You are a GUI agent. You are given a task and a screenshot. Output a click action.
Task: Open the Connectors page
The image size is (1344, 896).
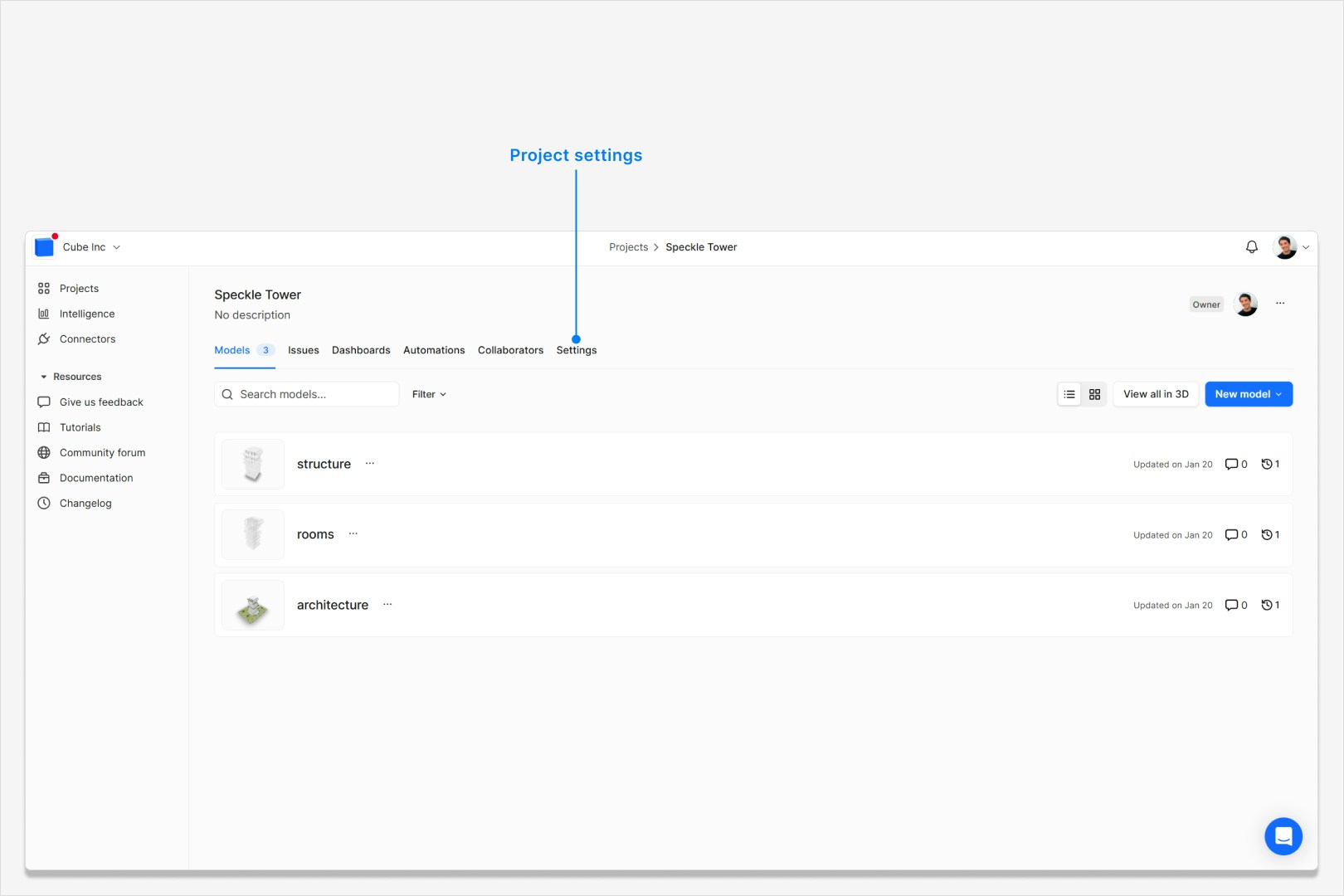tap(87, 338)
